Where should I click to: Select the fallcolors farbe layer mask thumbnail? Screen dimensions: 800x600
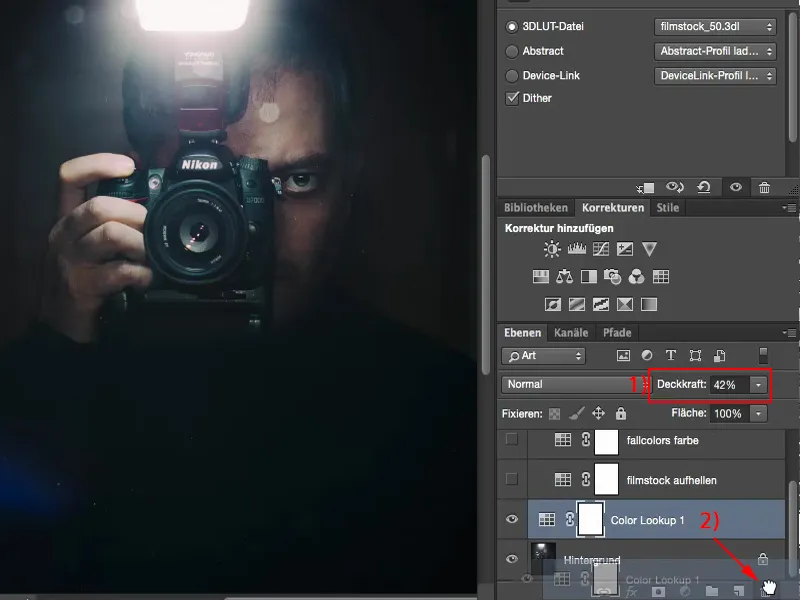(606, 440)
